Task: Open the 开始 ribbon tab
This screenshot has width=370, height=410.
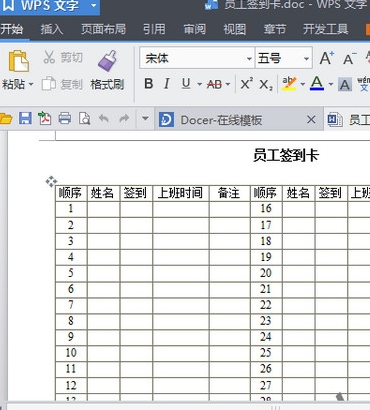Action: point(12,29)
